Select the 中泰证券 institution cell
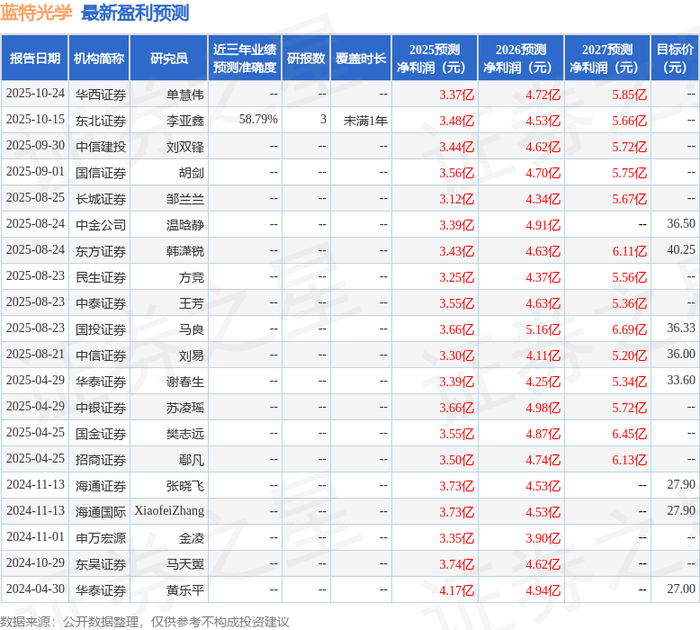This screenshot has height=630, width=700. [100, 304]
